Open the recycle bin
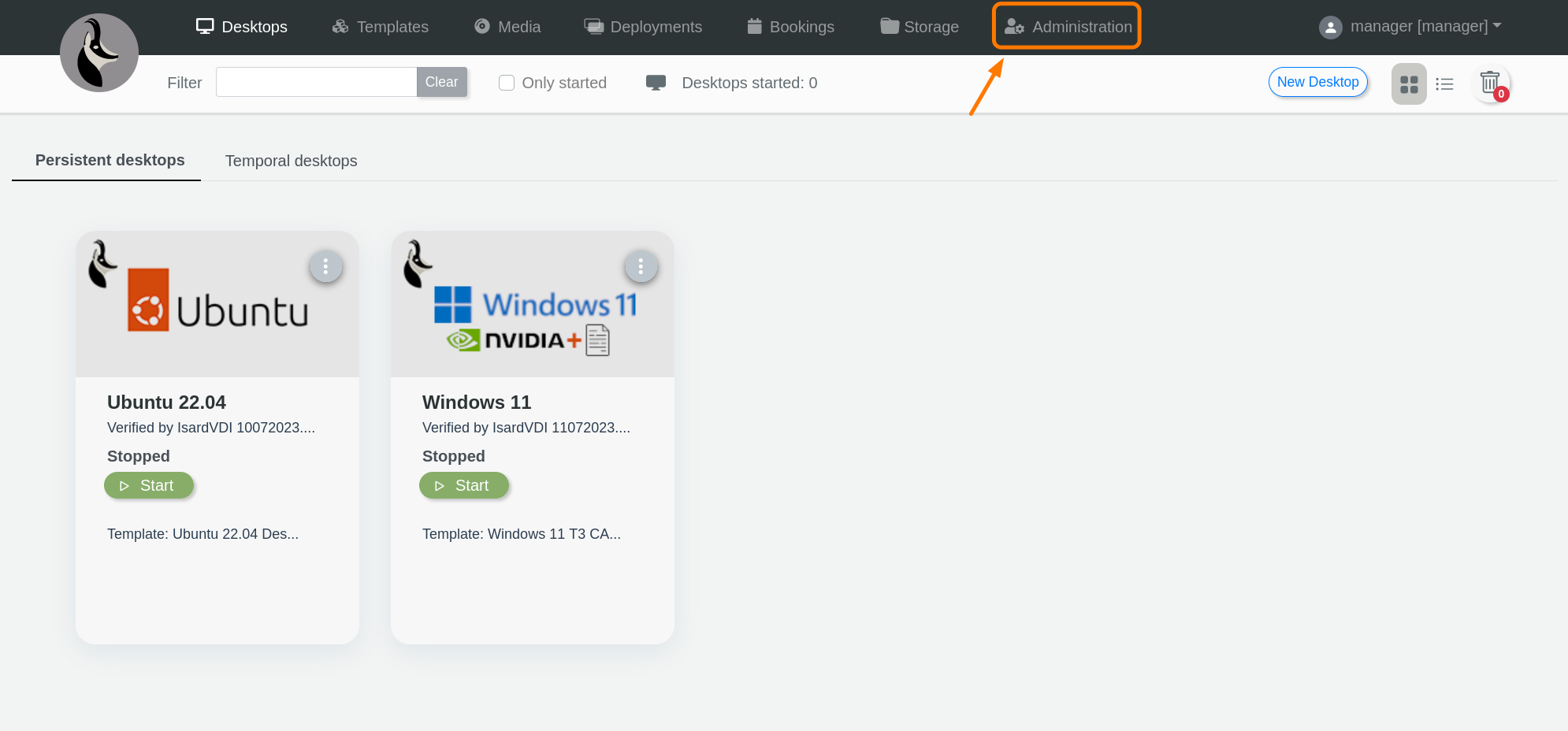The image size is (1568, 731). click(x=1491, y=83)
